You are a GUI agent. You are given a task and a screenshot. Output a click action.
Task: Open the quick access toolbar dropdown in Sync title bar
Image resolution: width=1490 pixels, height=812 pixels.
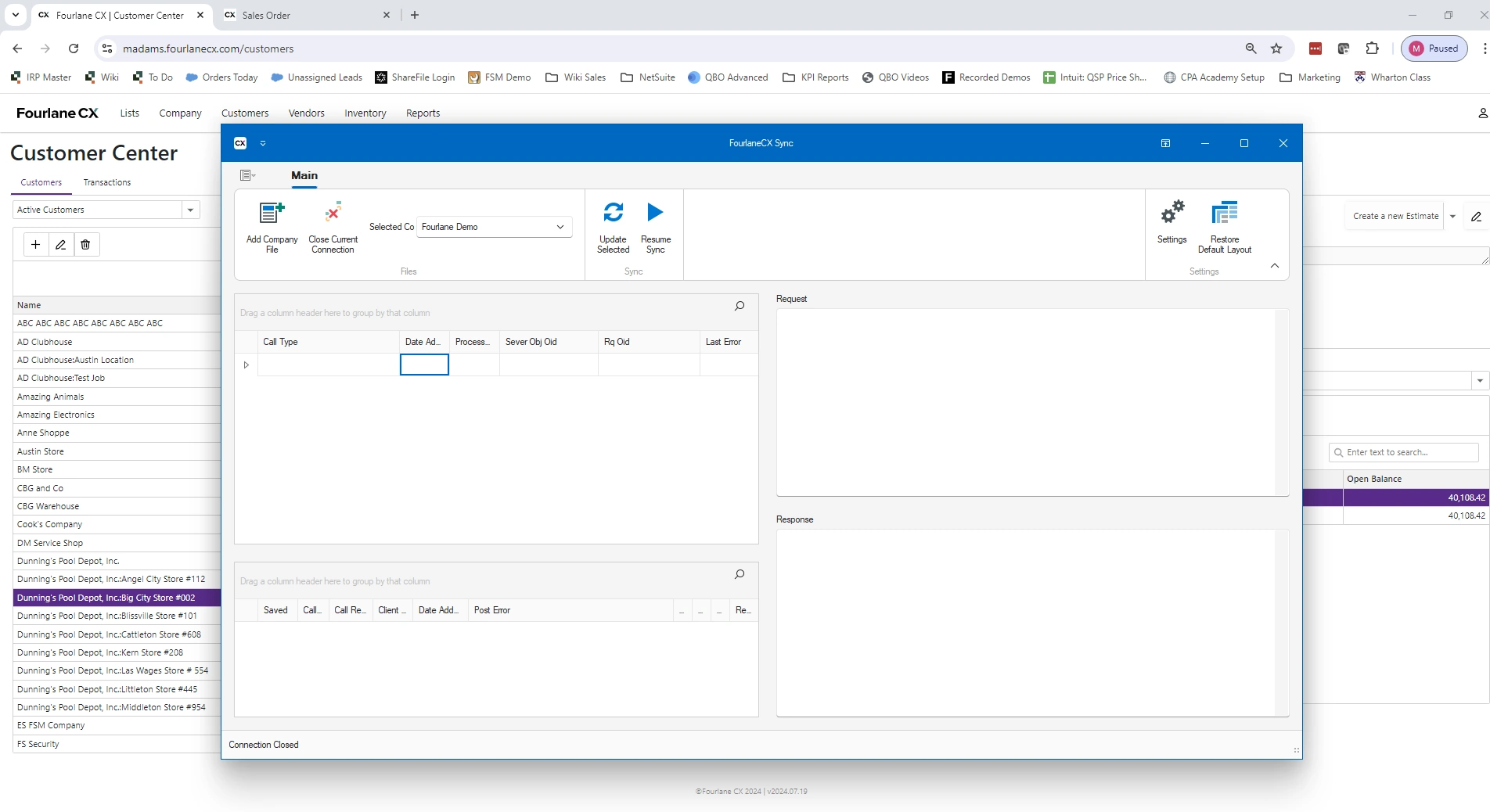point(263,143)
